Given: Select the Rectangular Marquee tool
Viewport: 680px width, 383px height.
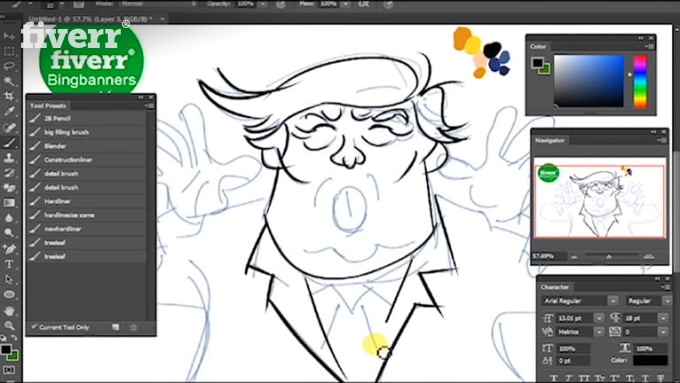Looking at the screenshot, I should coord(9,51).
